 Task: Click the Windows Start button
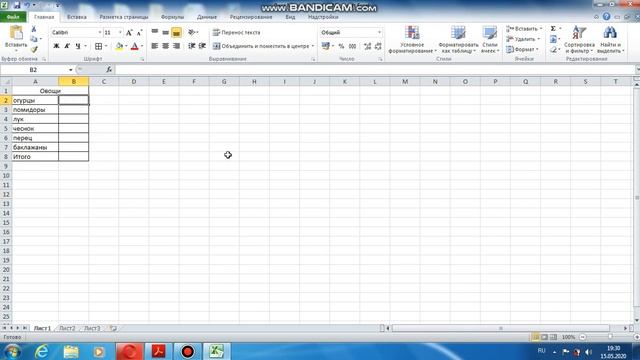[x=12, y=351]
